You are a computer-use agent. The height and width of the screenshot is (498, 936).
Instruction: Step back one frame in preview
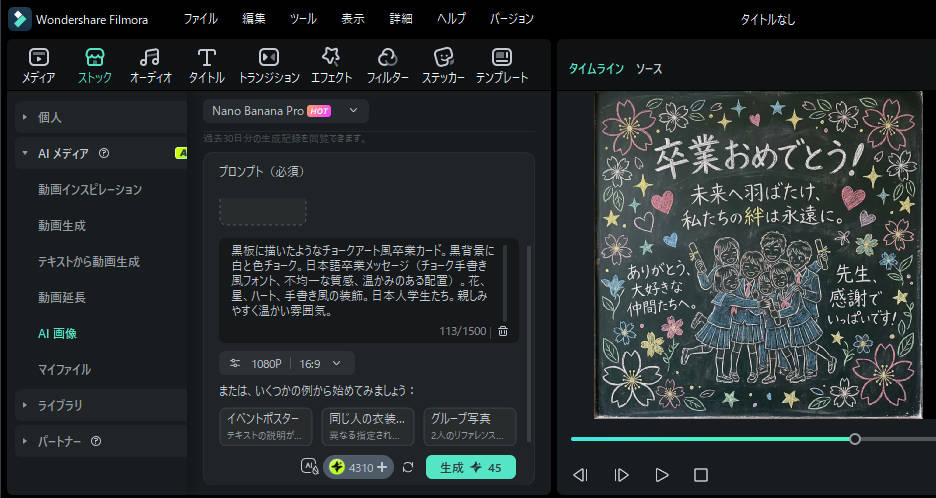click(580, 475)
